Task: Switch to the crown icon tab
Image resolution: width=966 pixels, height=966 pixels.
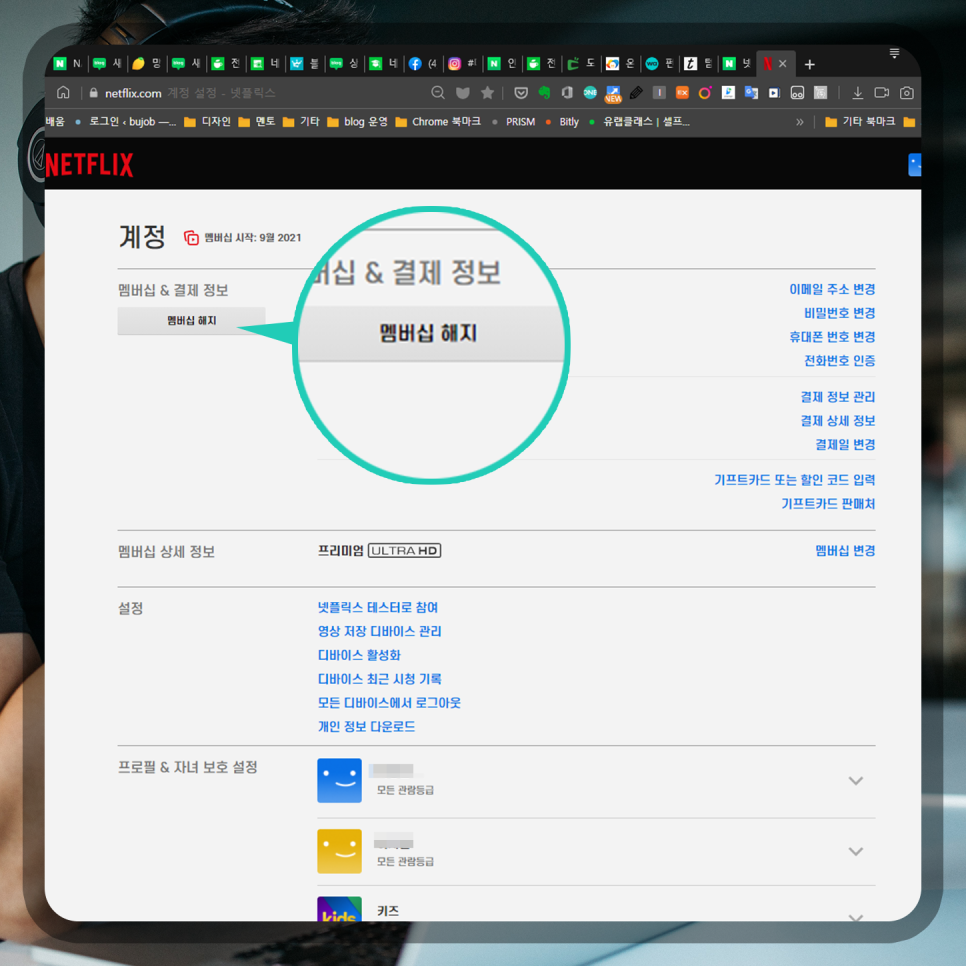Action: (x=306, y=63)
